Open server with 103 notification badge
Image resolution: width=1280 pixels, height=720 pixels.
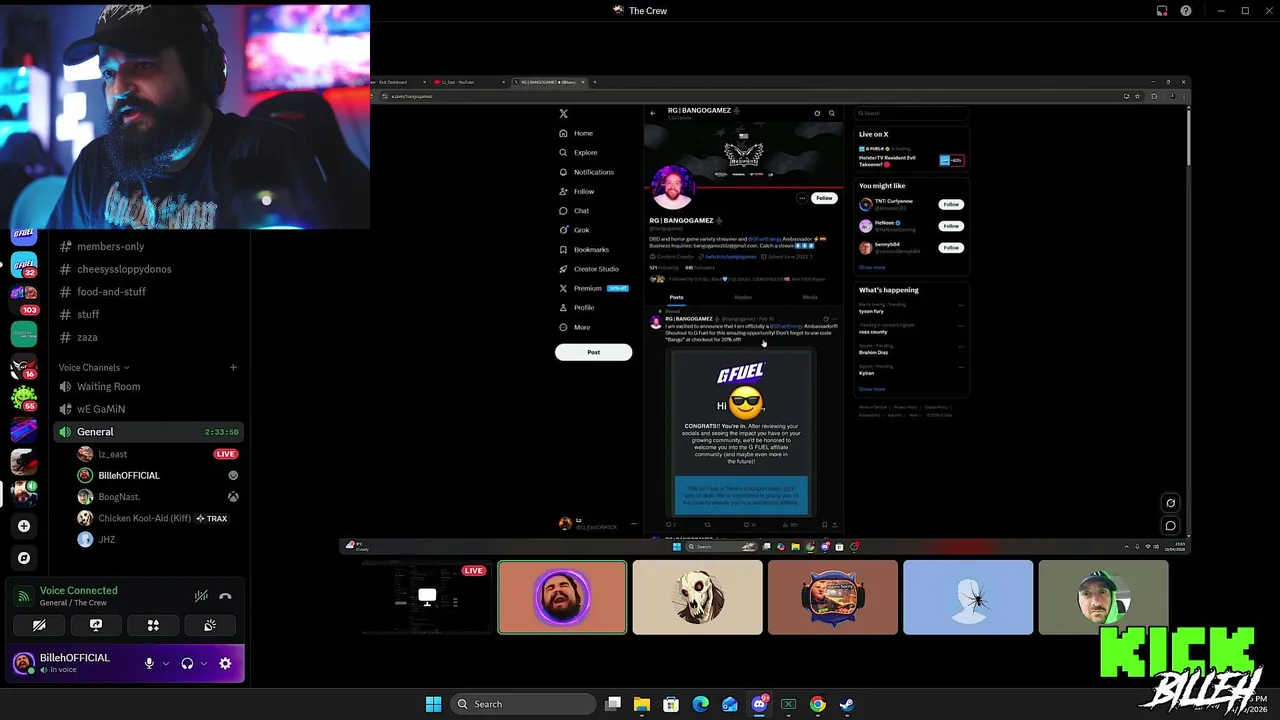24,299
